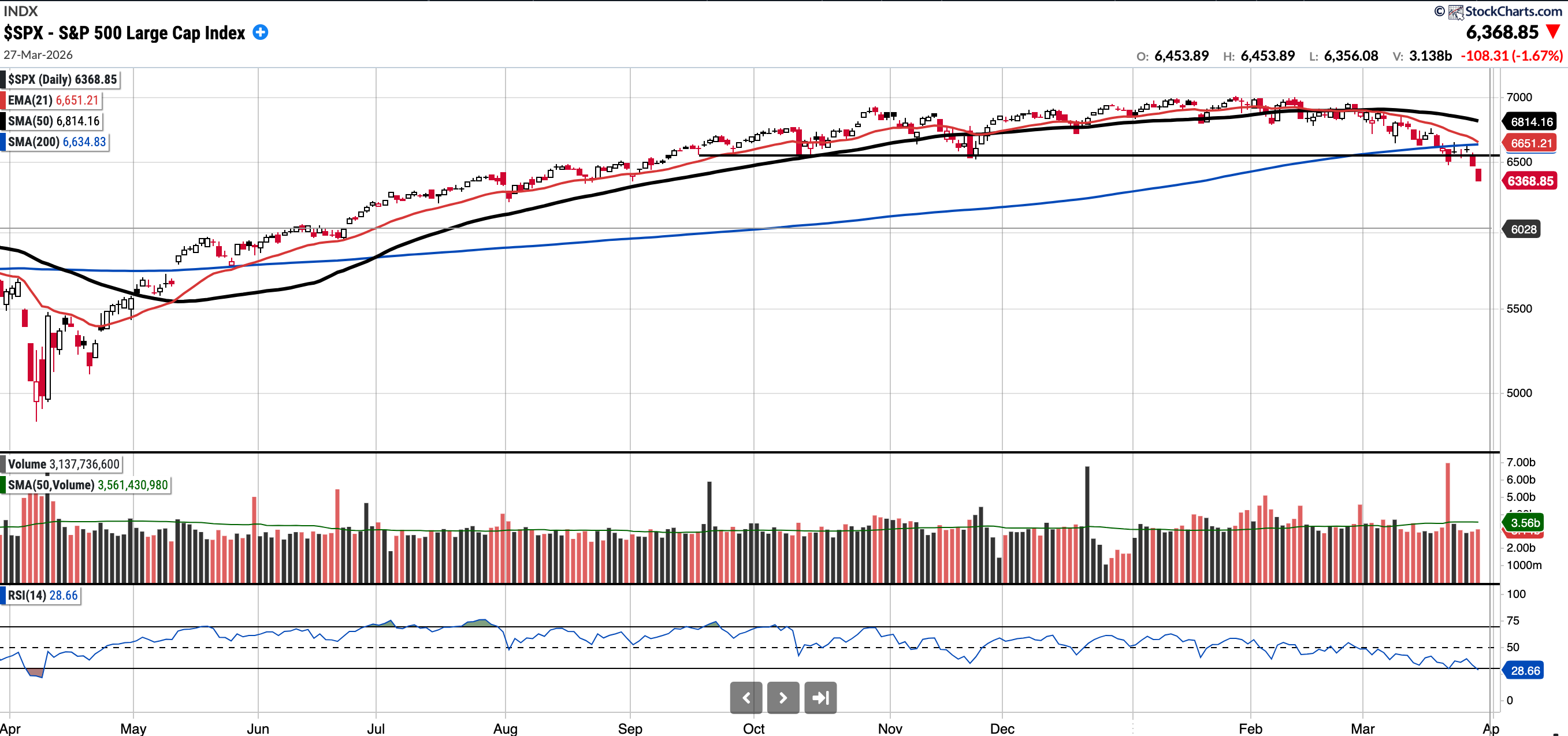Click the previous chart arrow button
The image size is (1568, 736).
click(746, 698)
